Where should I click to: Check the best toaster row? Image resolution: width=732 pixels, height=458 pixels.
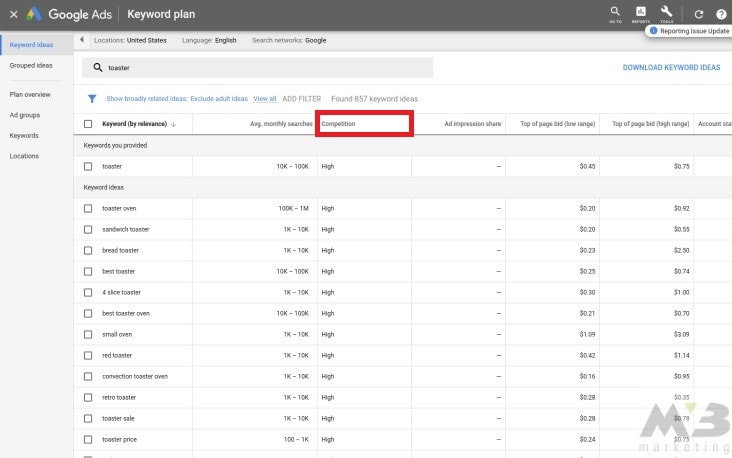pos(88,271)
